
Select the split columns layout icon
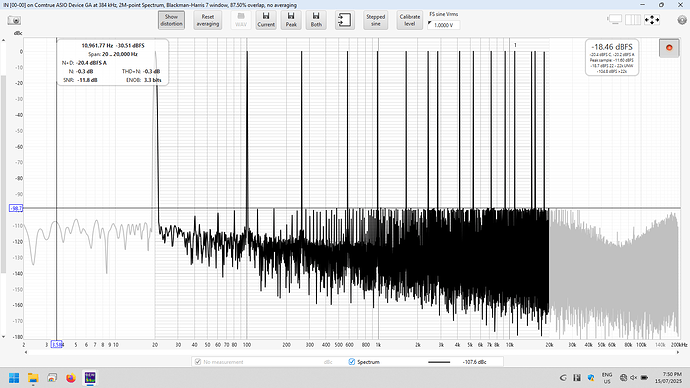[633, 20]
